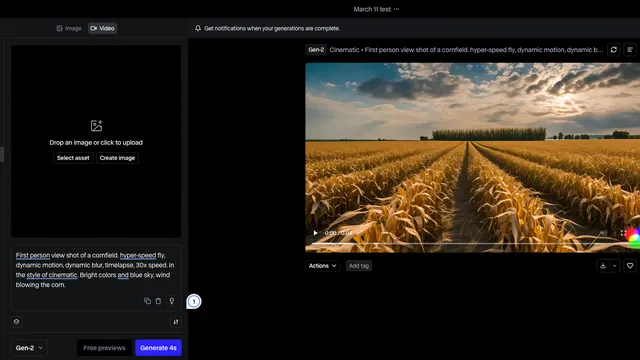The height and width of the screenshot is (360, 640).
Task: Expand the Gen-2 model dropdown
Action: click(29, 348)
